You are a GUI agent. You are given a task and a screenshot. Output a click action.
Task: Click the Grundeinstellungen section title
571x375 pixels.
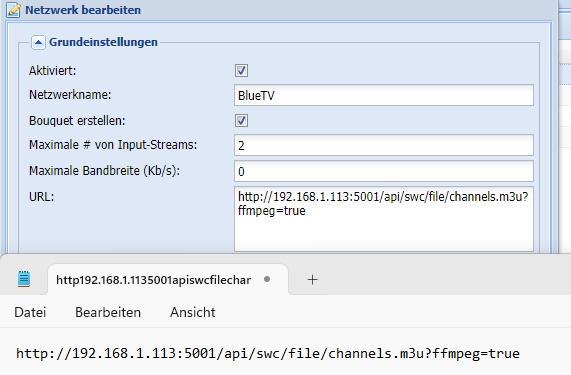103,42
